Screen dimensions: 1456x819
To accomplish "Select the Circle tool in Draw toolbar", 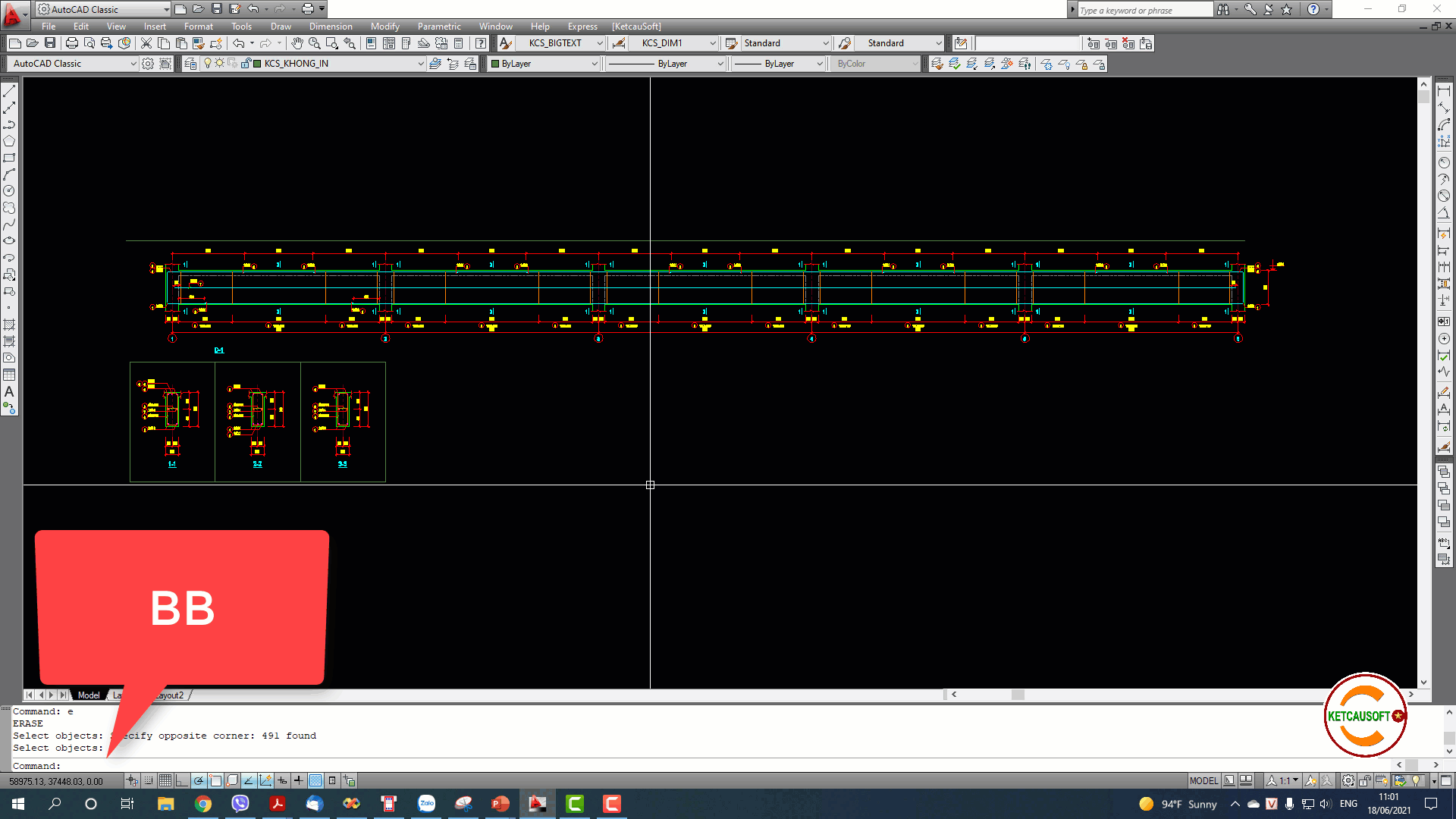I will pos(9,191).
